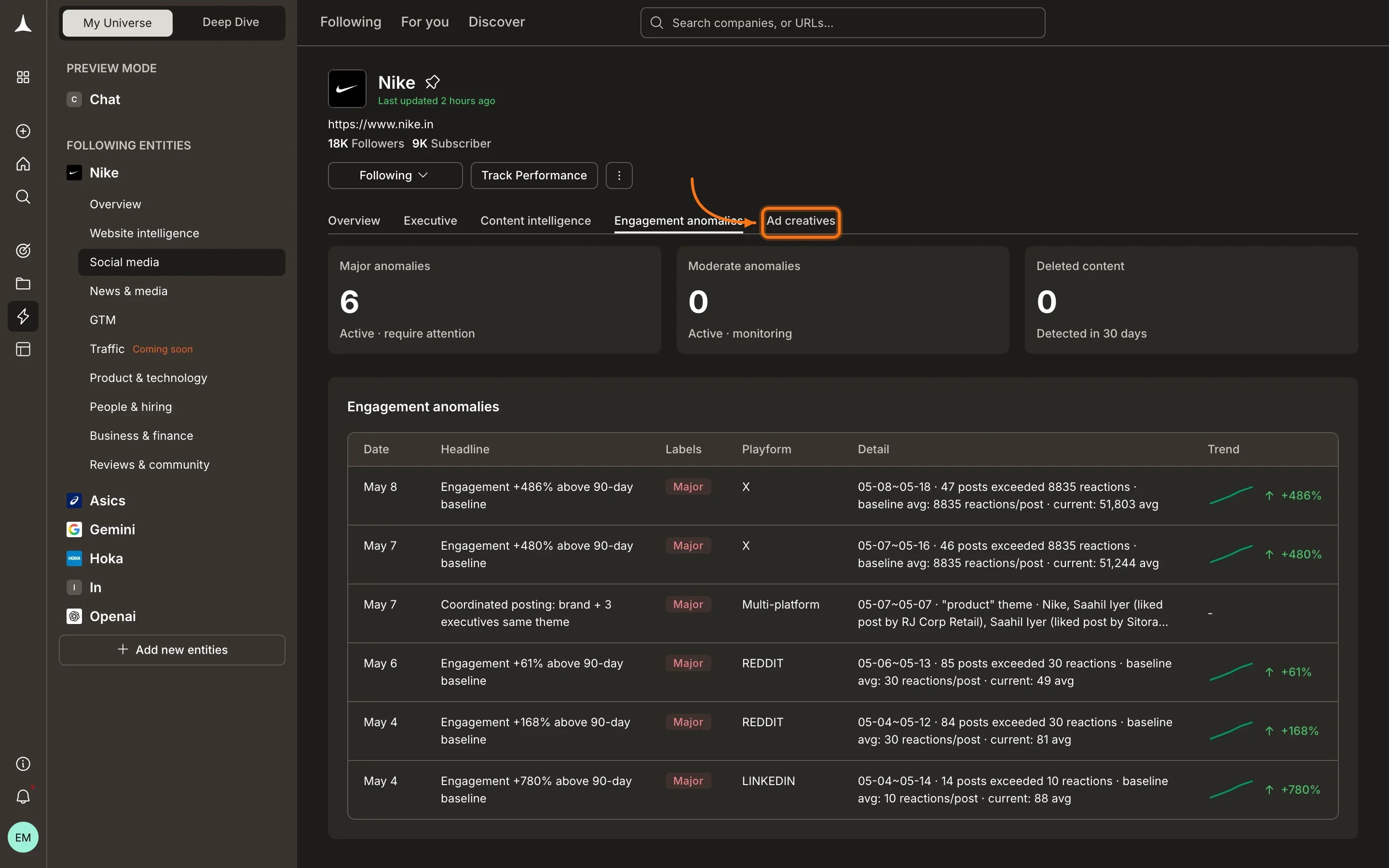Click the Chat 'C' badge icon
The image size is (1389, 868).
pos(74,99)
